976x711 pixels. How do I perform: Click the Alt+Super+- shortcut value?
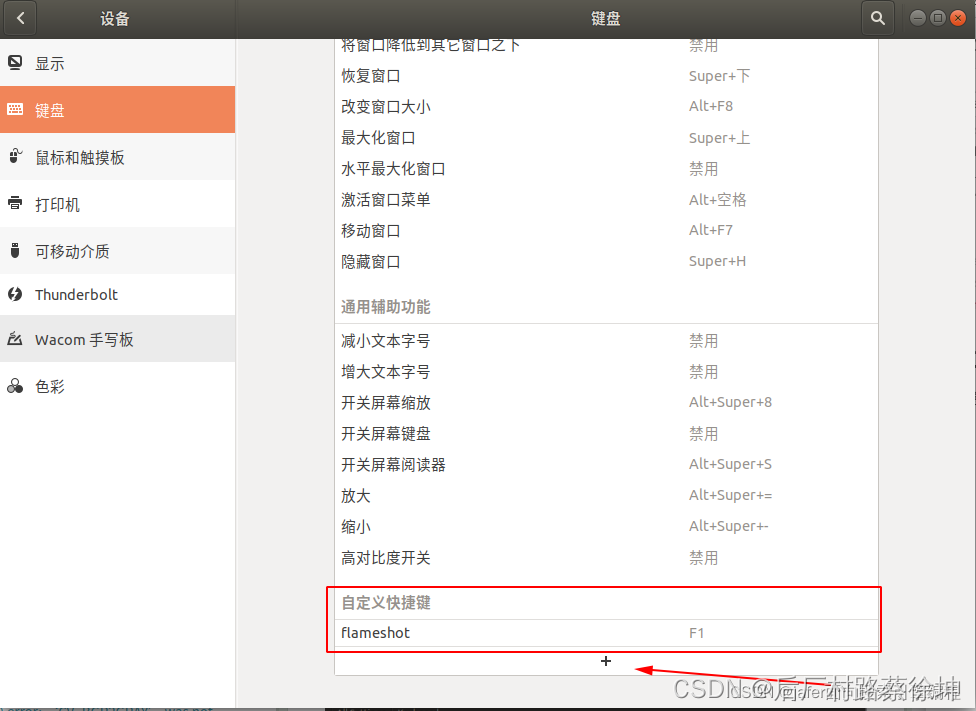click(x=728, y=527)
